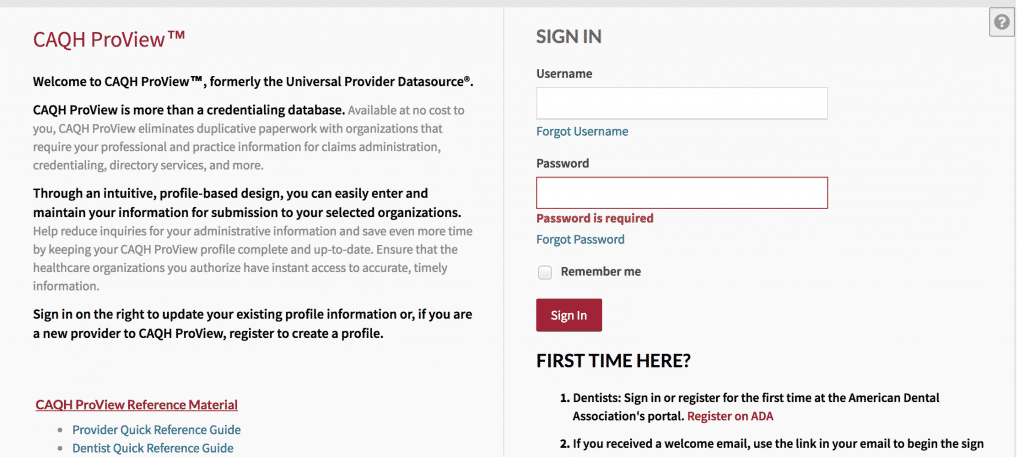Viewport: 1024px width, 457px height.
Task: Click the Forgot Password link
Action: tap(580, 240)
